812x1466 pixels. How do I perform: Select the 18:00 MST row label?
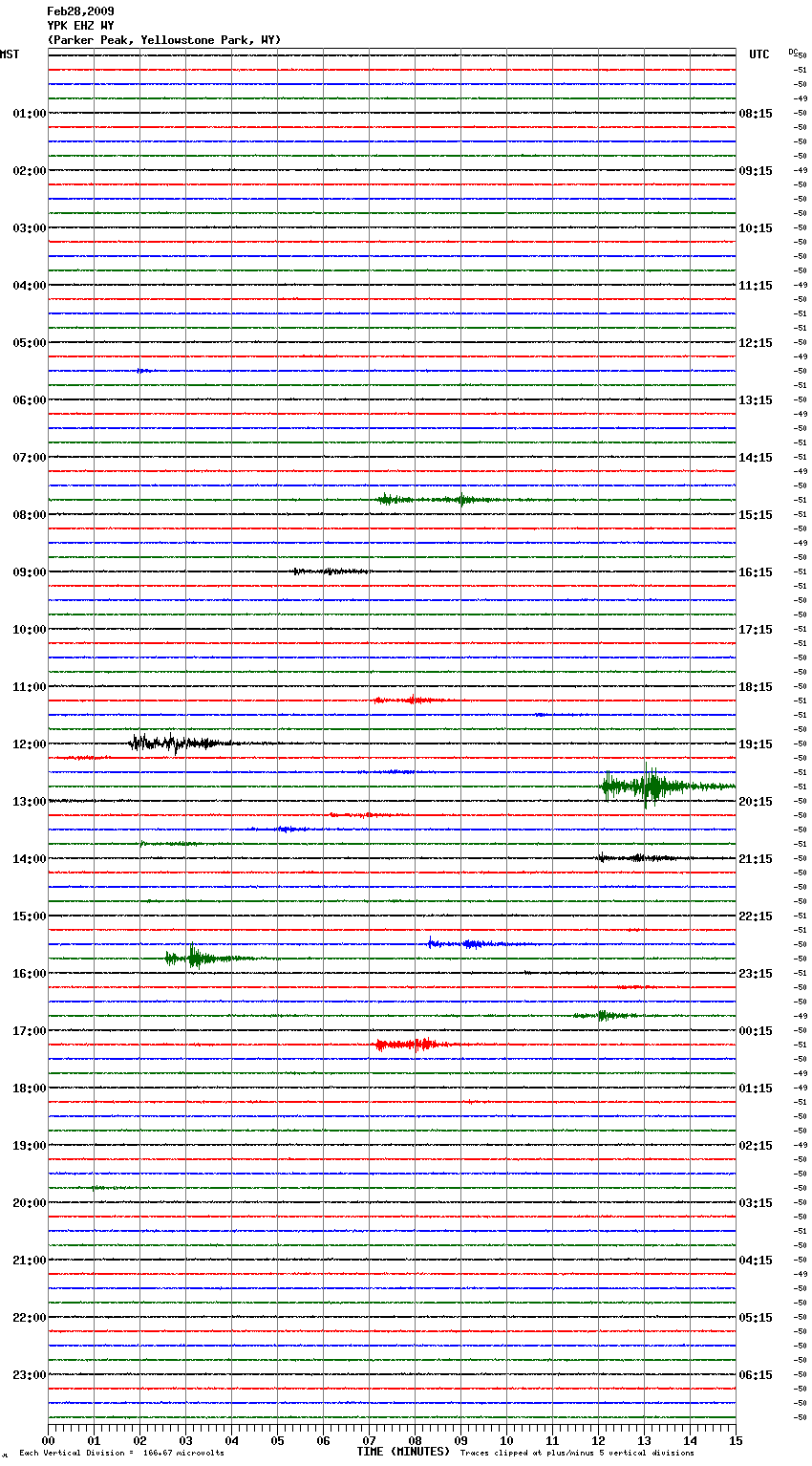pos(30,1089)
